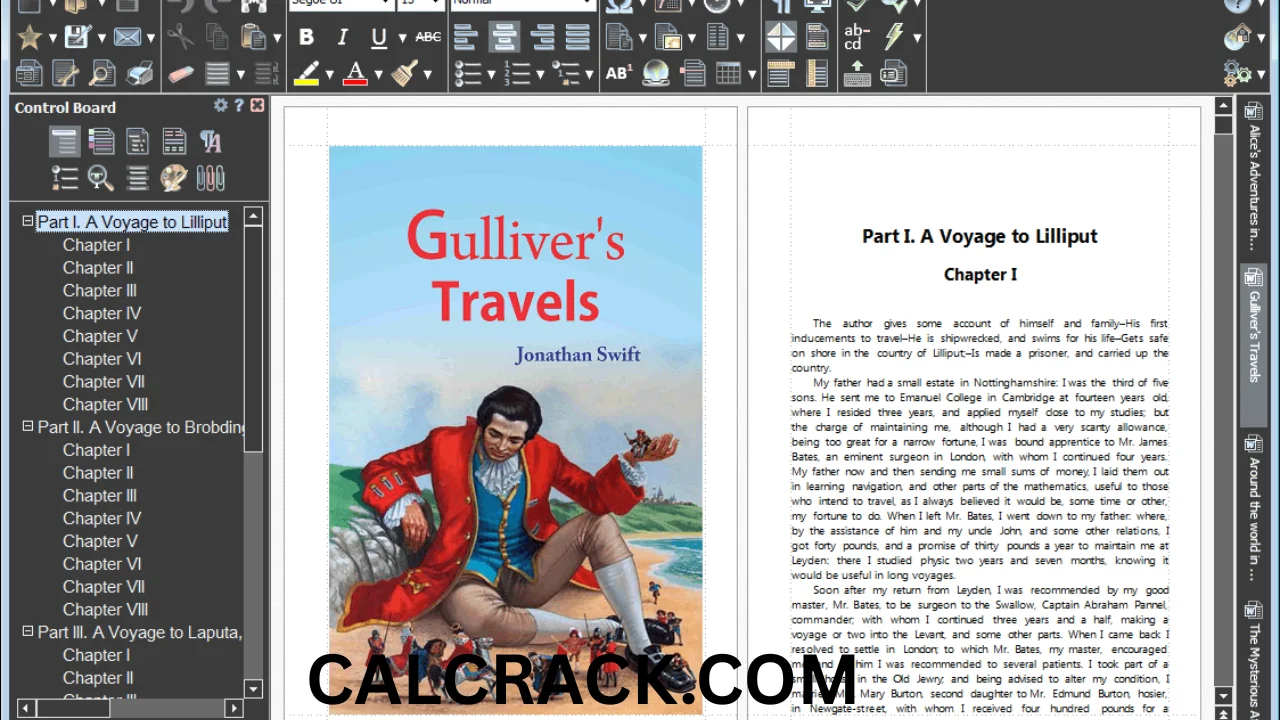Click the floppy disk save icon

pyautogui.click(x=78, y=38)
